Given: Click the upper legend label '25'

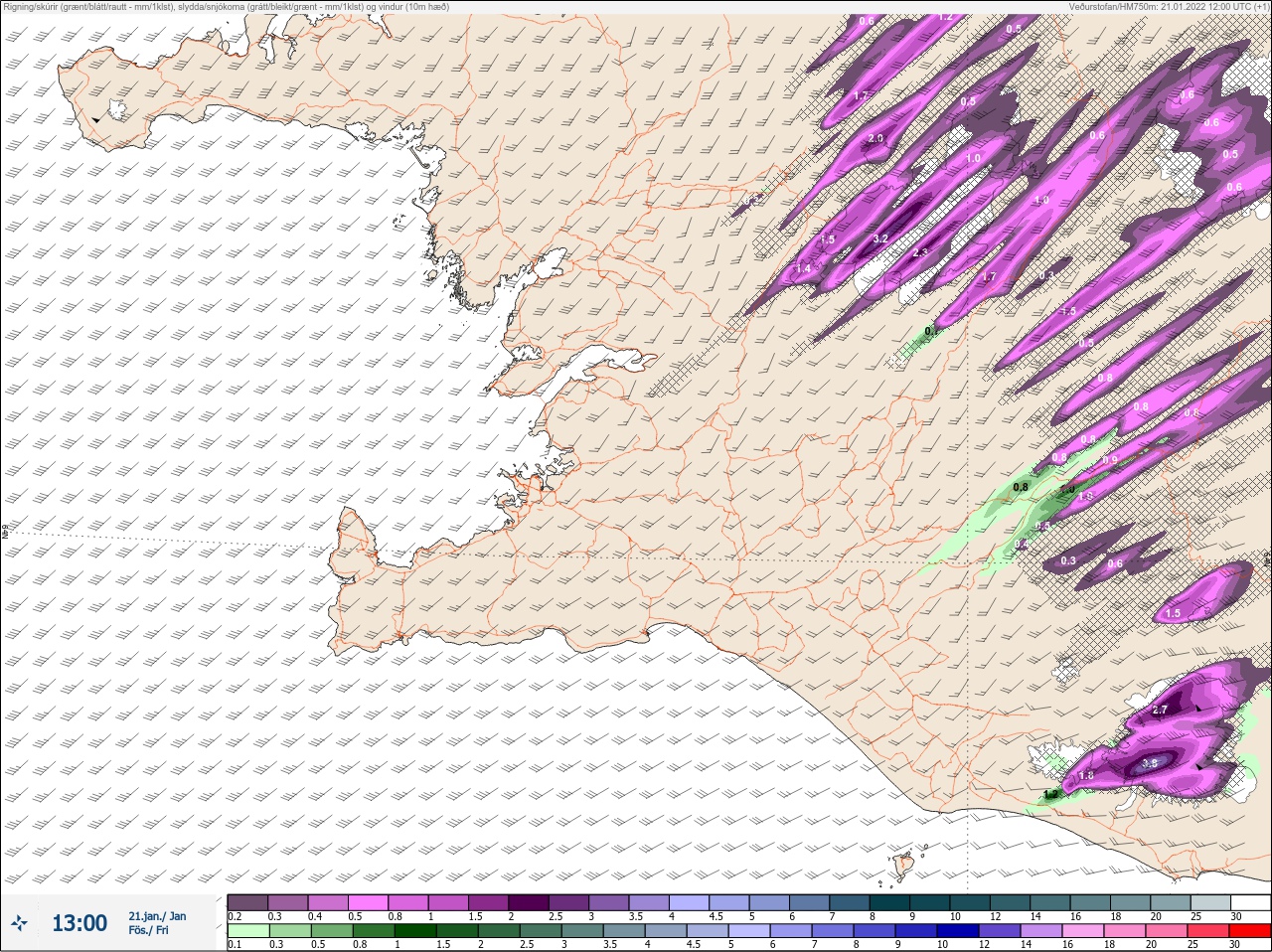Looking at the screenshot, I should (1196, 916).
